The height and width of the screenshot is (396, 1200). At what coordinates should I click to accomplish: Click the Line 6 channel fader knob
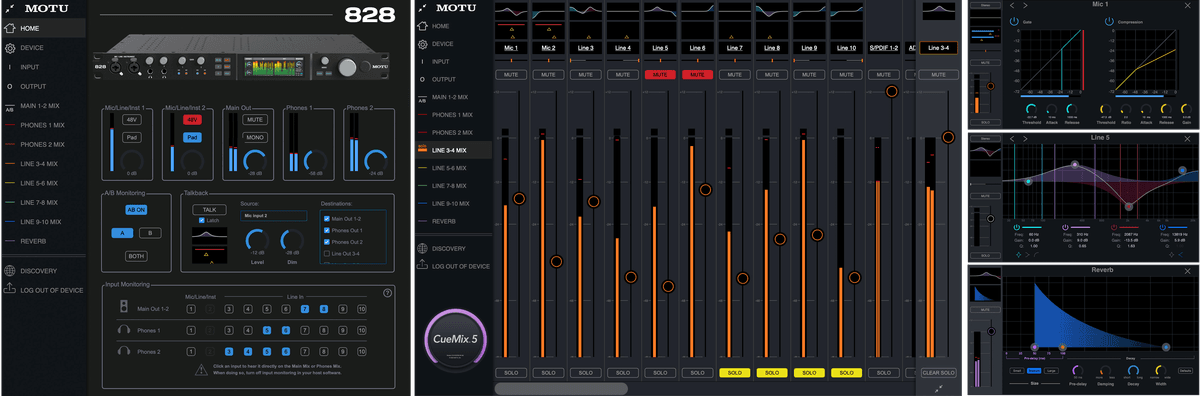point(704,189)
